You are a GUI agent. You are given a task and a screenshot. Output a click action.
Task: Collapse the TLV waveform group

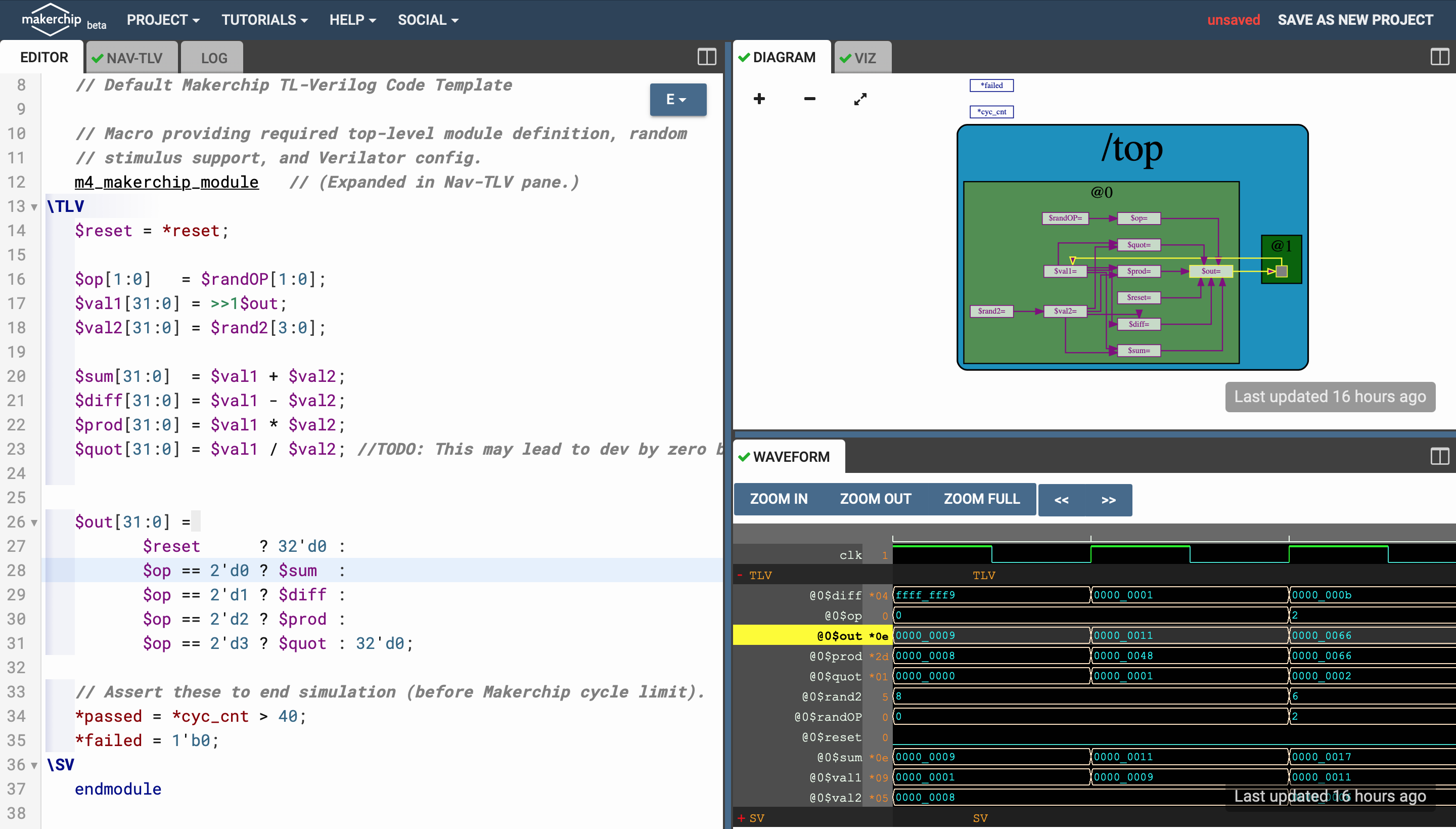(x=740, y=575)
